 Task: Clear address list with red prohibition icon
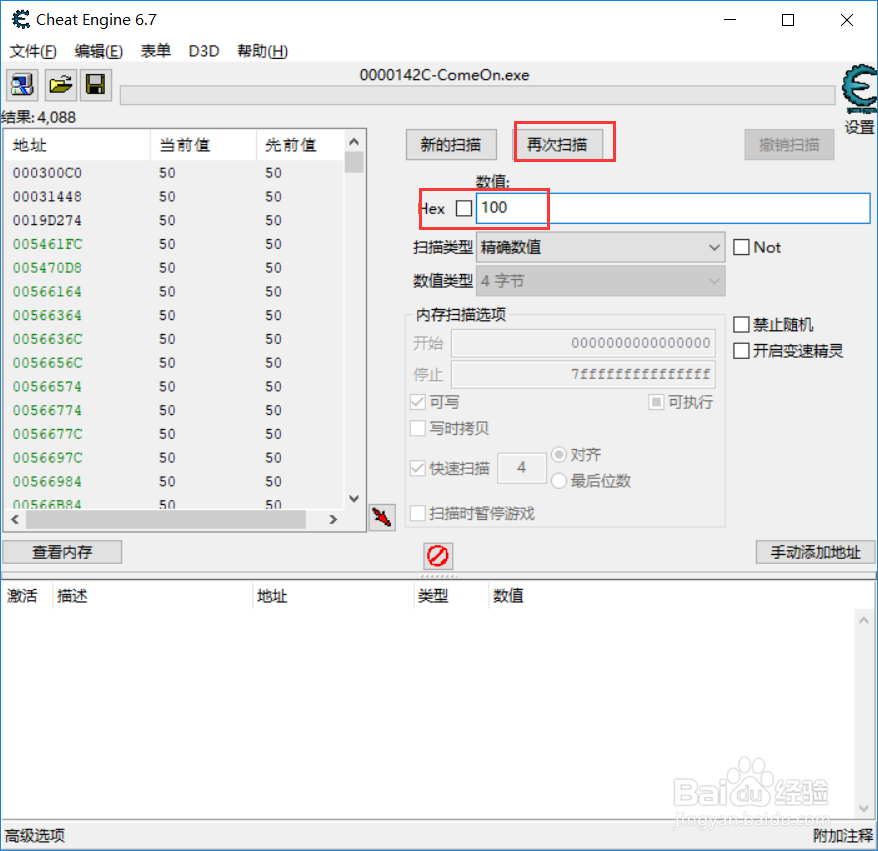coord(438,556)
